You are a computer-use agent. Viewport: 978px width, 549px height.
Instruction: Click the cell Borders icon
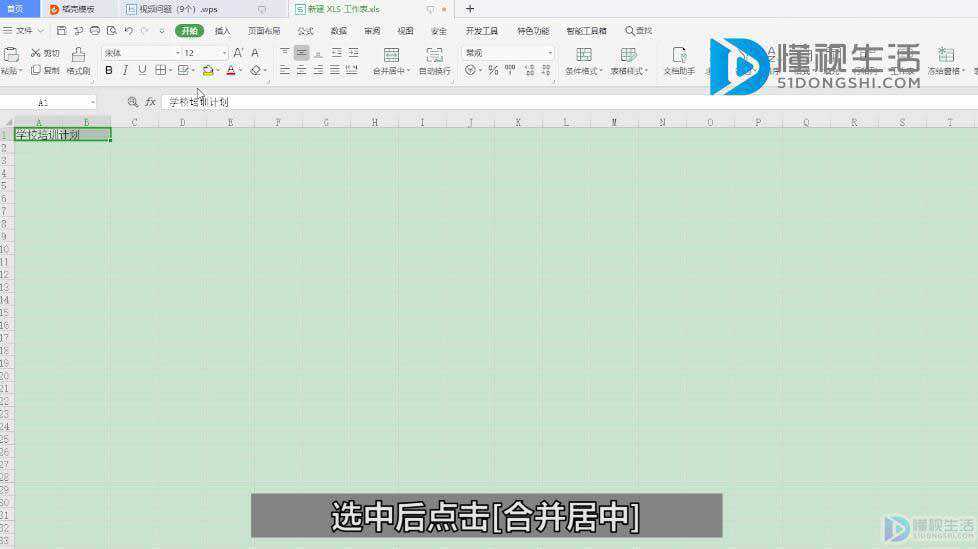160,70
